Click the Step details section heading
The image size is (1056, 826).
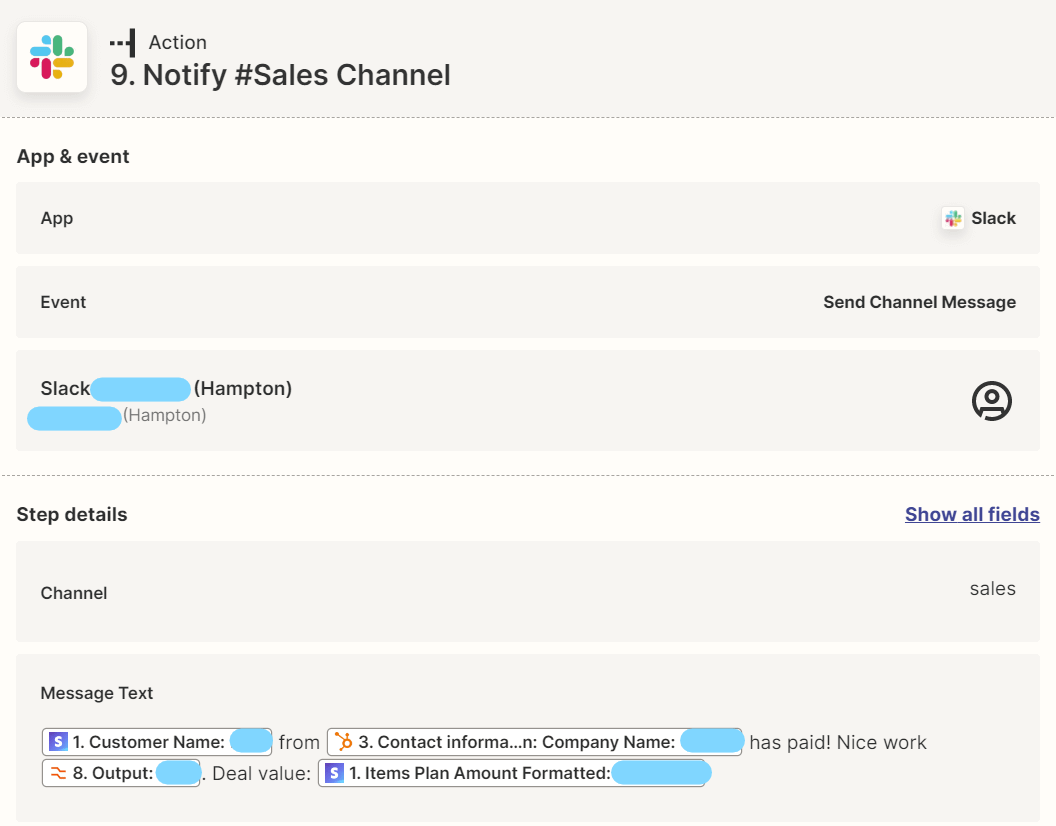pos(72,514)
